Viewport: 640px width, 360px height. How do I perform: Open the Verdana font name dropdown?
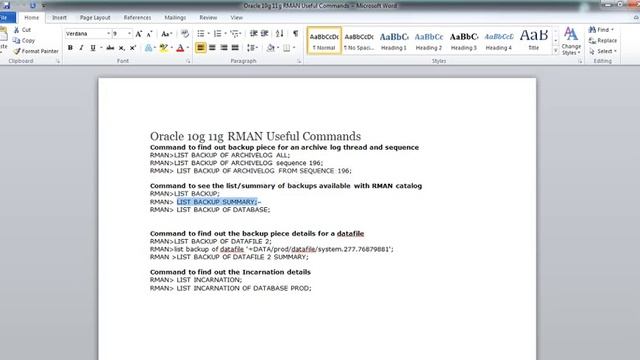(x=108, y=33)
